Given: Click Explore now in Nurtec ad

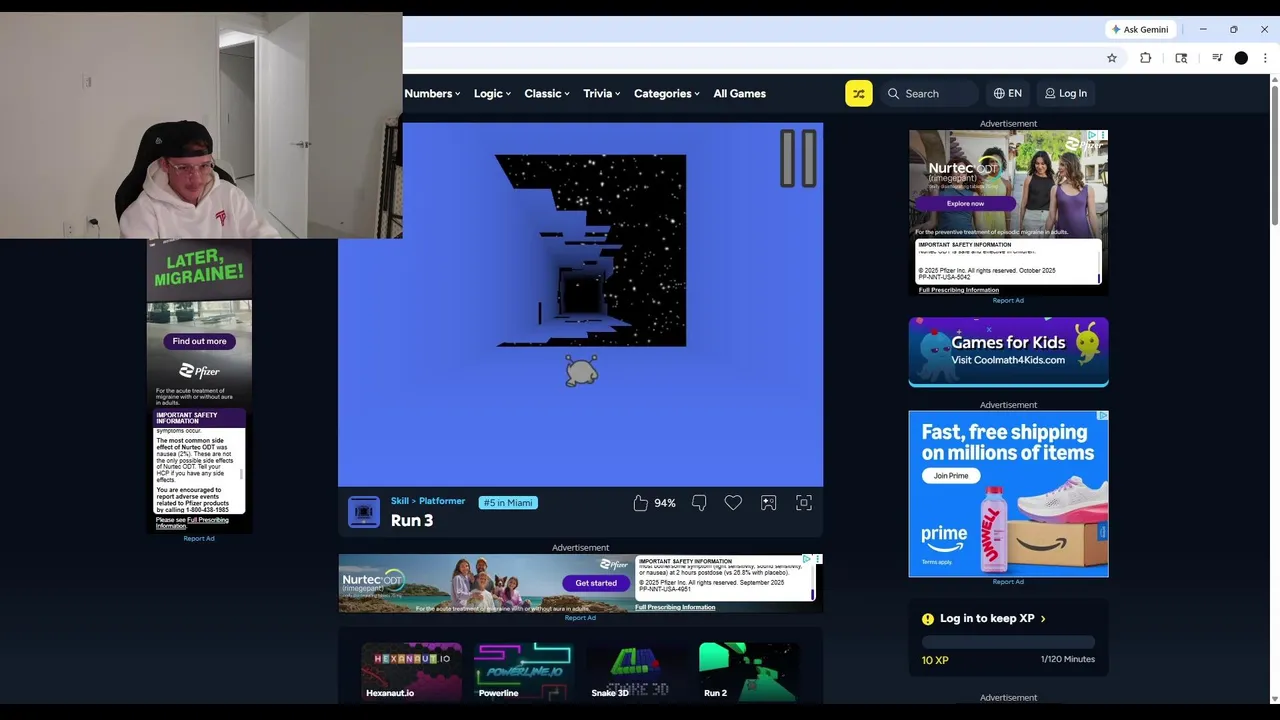Looking at the screenshot, I should click(965, 203).
